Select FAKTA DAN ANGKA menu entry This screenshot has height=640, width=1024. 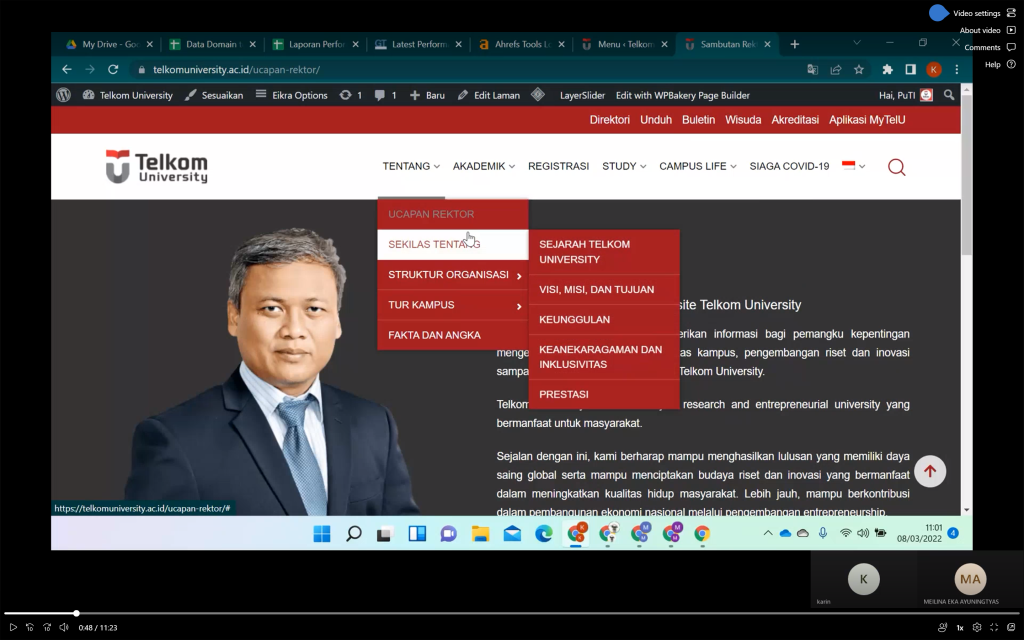pyautogui.click(x=453, y=335)
